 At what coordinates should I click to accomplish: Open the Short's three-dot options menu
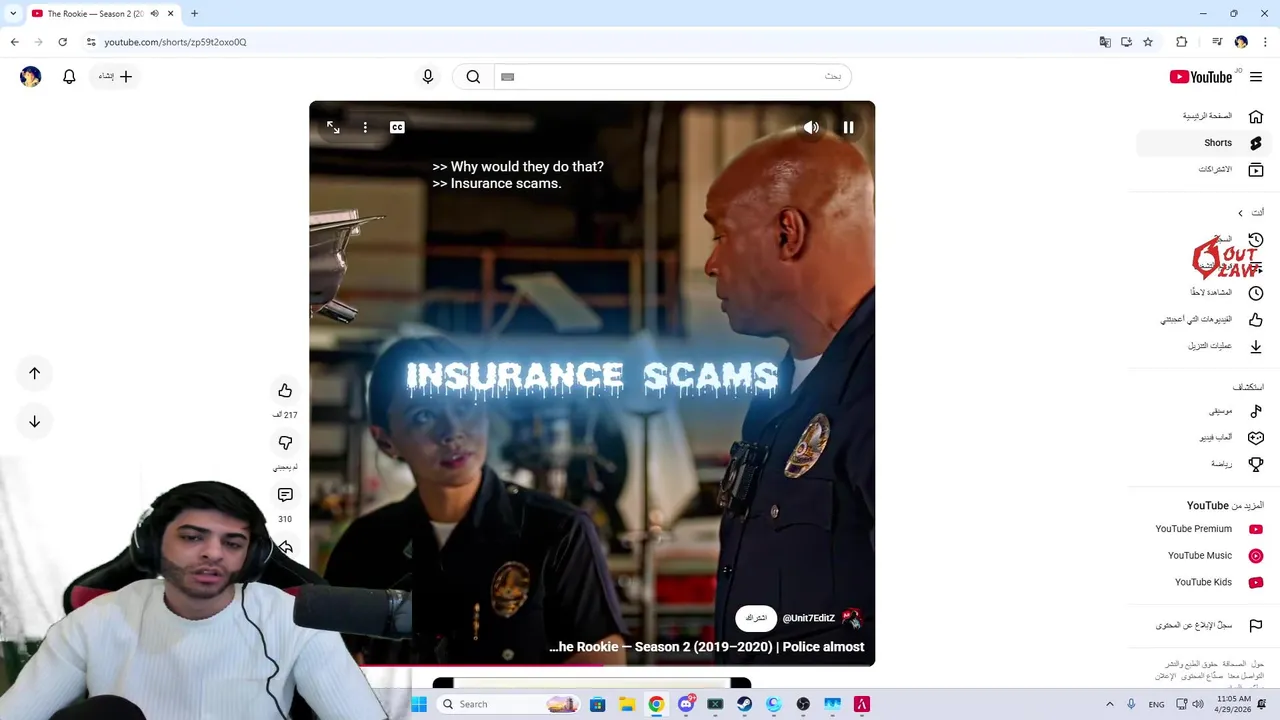pos(365,127)
